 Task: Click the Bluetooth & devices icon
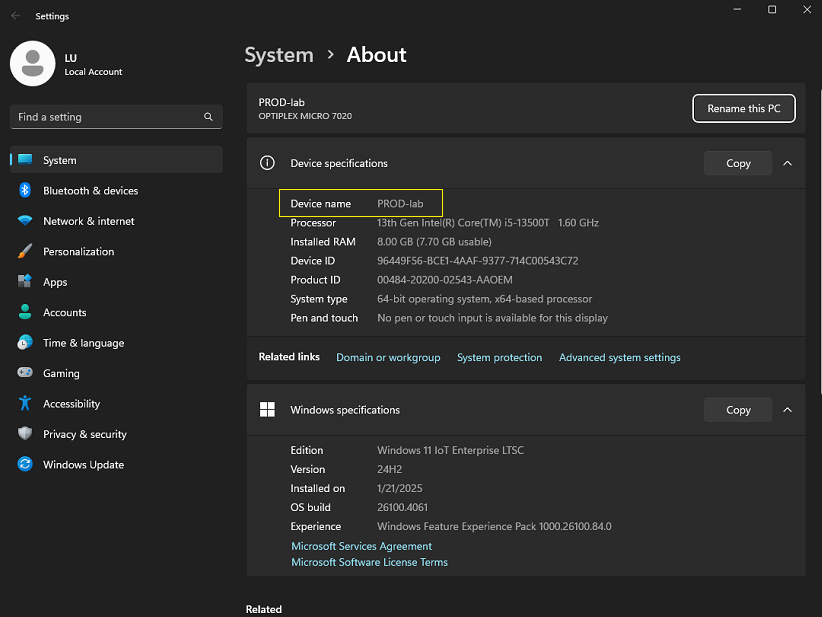pos(25,191)
